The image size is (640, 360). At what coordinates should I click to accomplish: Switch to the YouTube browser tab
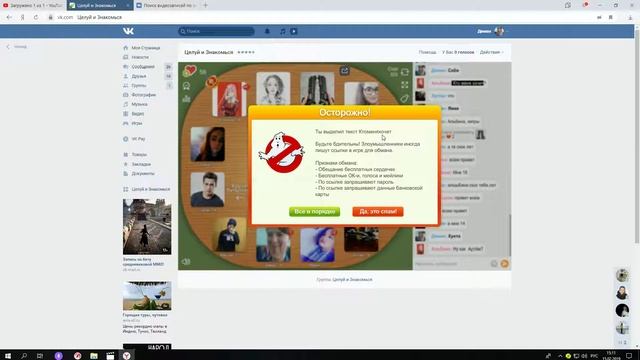33,5
